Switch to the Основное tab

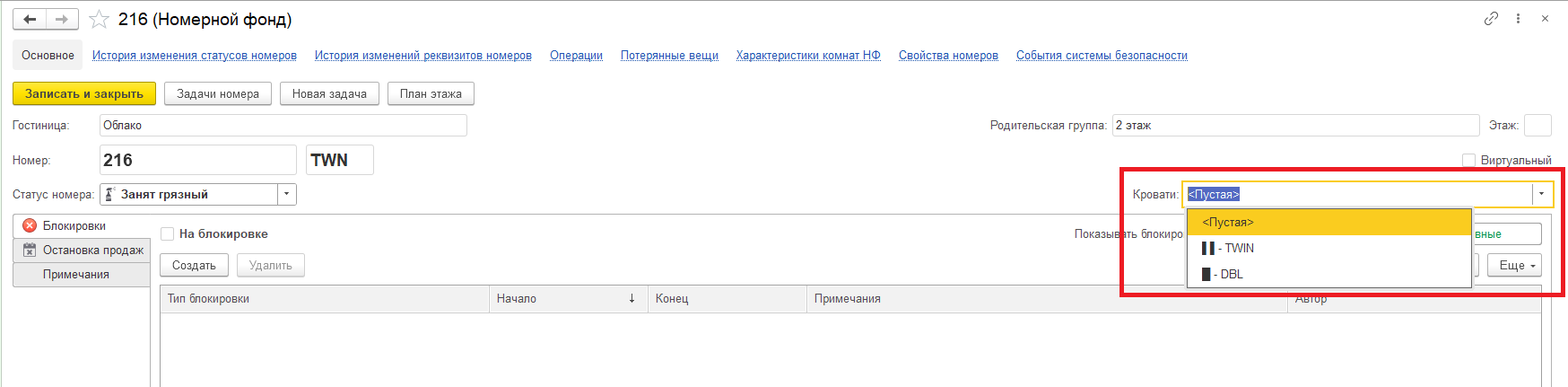48,55
